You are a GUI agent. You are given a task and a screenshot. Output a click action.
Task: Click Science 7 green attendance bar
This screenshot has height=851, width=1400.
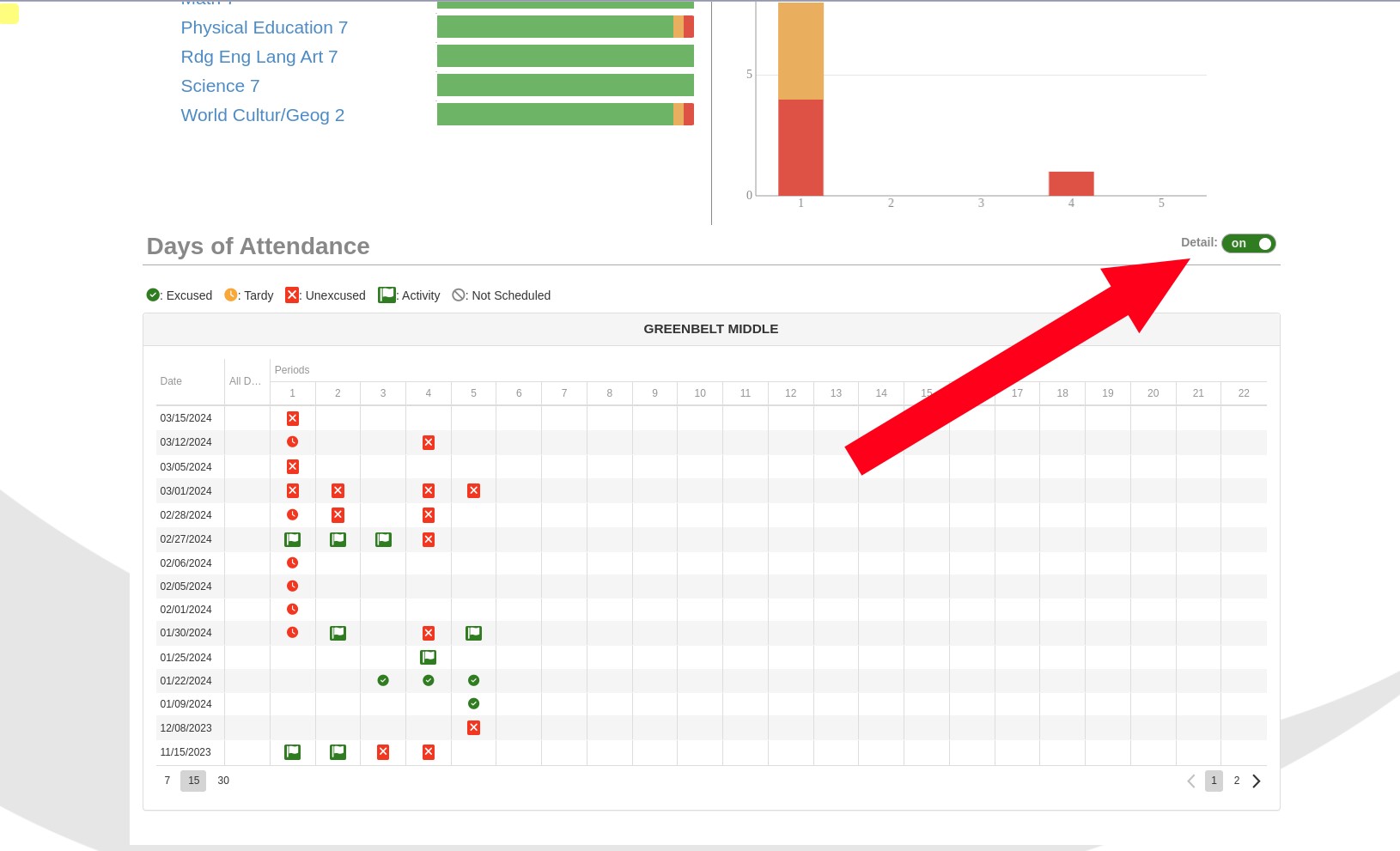[564, 85]
